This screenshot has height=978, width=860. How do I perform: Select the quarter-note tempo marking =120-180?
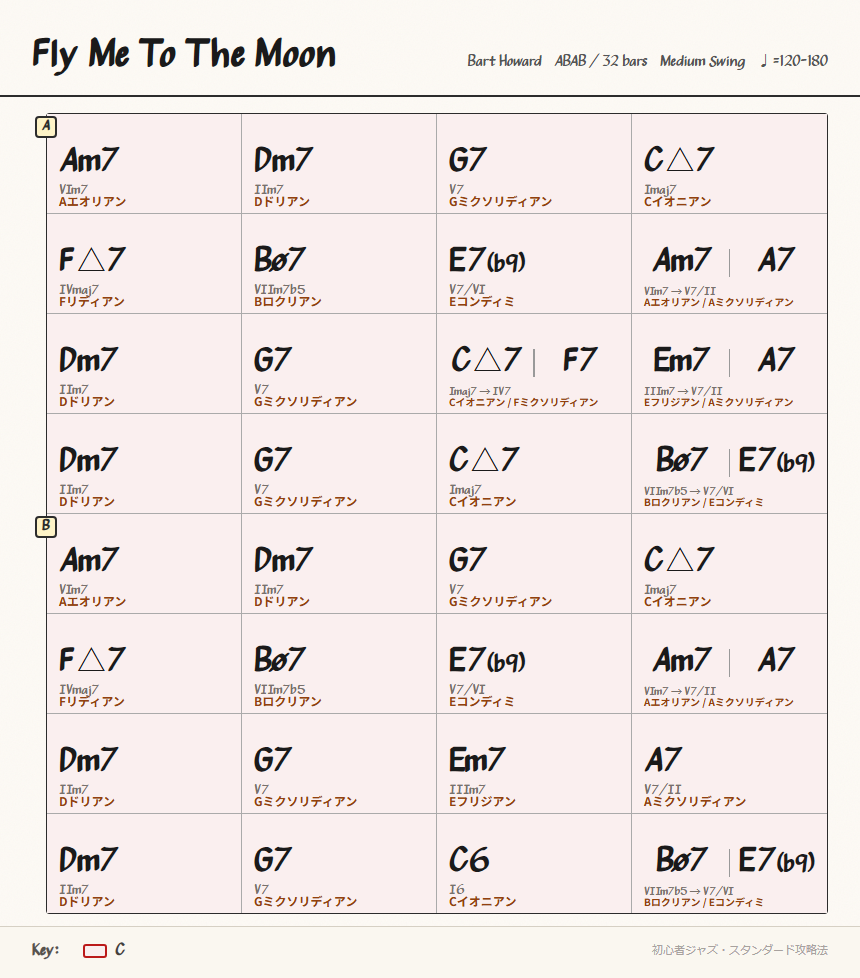tap(795, 61)
